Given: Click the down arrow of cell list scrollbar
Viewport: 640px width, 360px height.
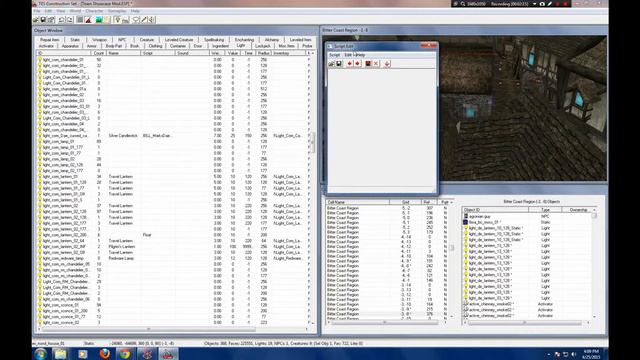Looking at the screenshot, I should click(451, 316).
